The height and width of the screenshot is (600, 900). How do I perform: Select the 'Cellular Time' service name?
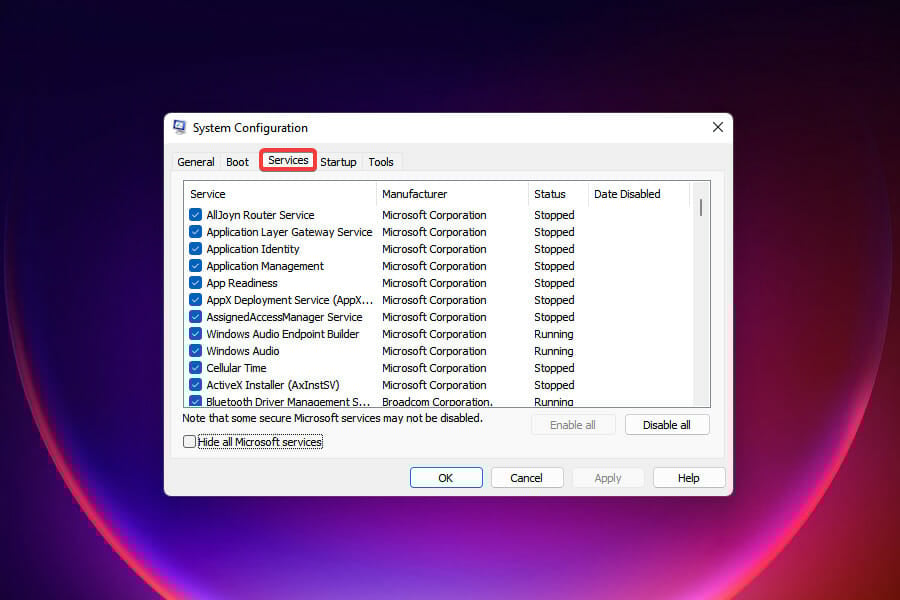coord(236,368)
